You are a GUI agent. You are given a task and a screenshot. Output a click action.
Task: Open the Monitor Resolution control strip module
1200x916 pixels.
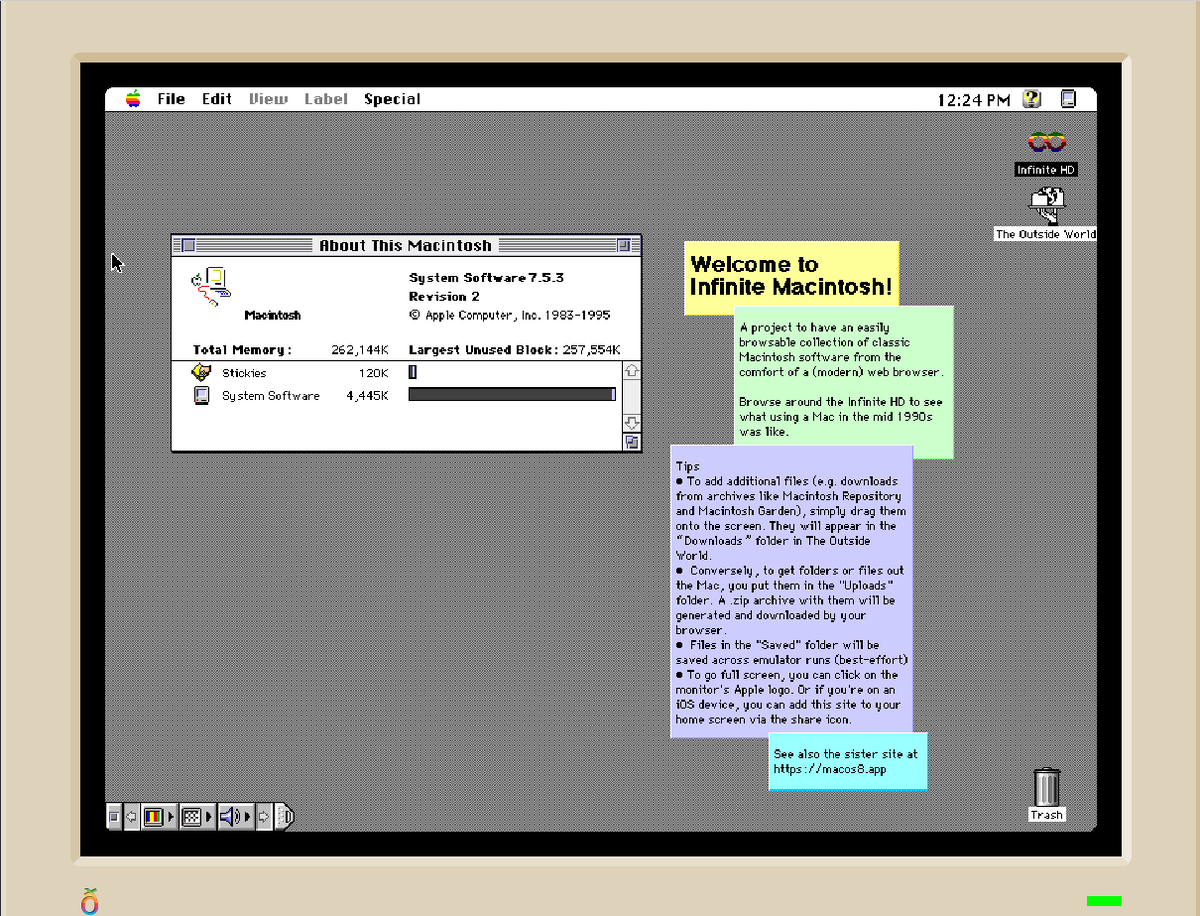[x=191, y=817]
